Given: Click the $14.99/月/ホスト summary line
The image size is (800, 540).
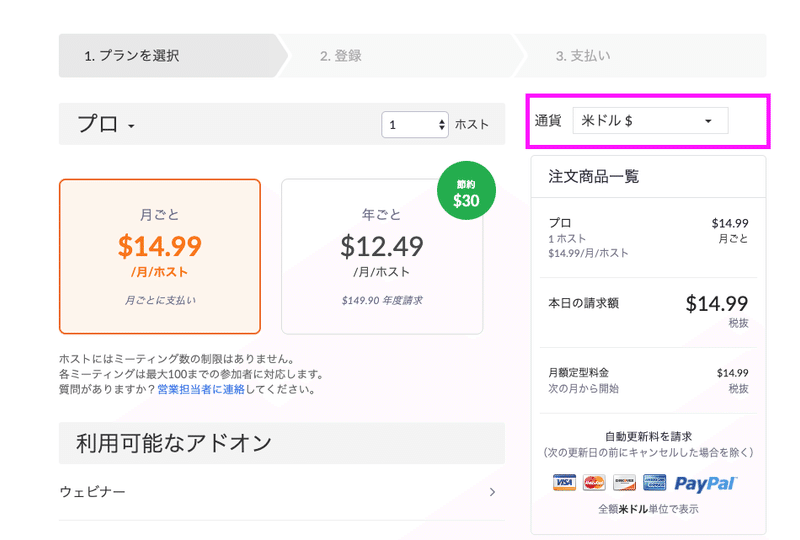Looking at the screenshot, I should (x=588, y=253).
